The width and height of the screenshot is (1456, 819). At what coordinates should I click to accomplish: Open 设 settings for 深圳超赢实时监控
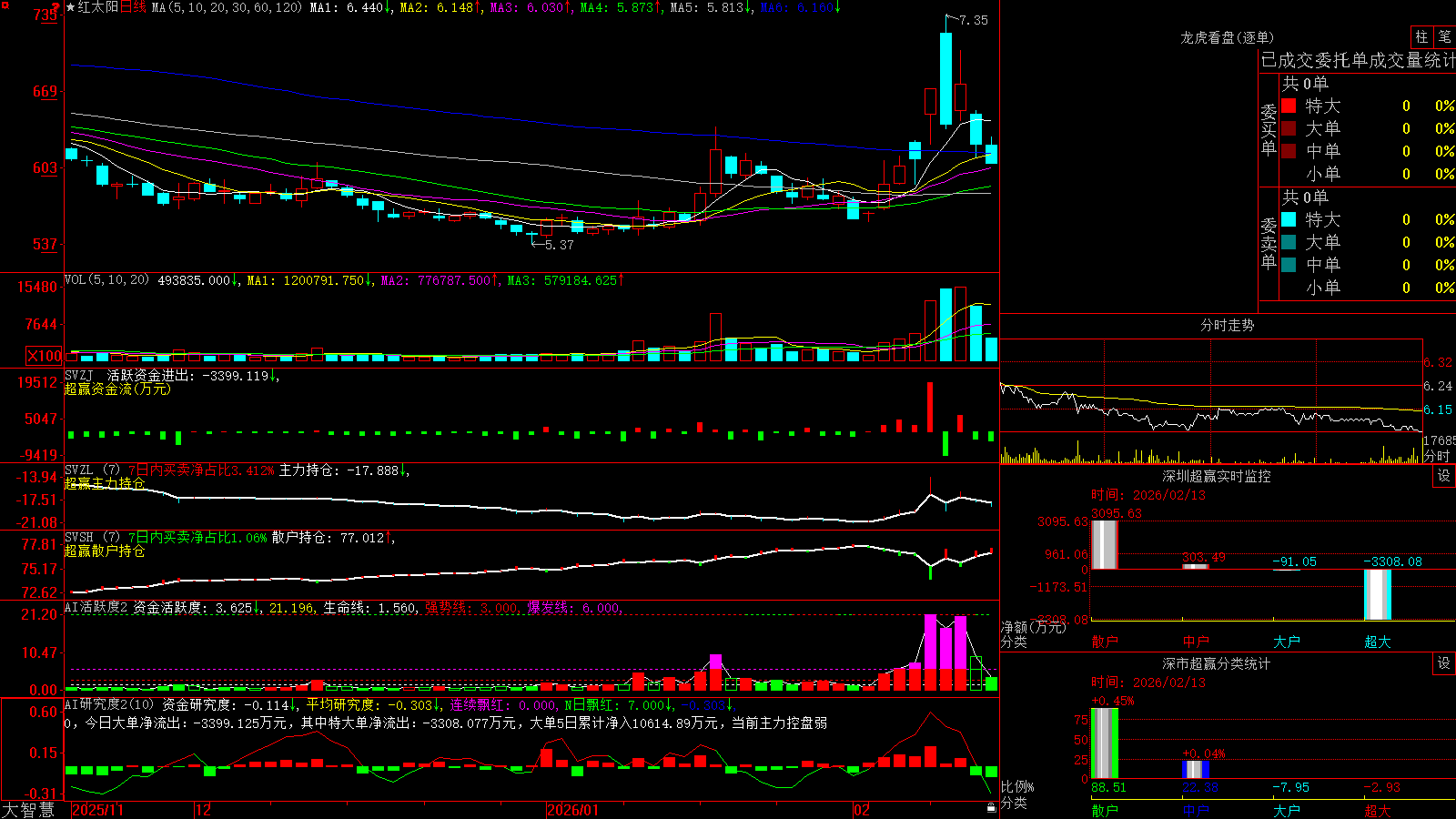pyautogui.click(x=1444, y=476)
